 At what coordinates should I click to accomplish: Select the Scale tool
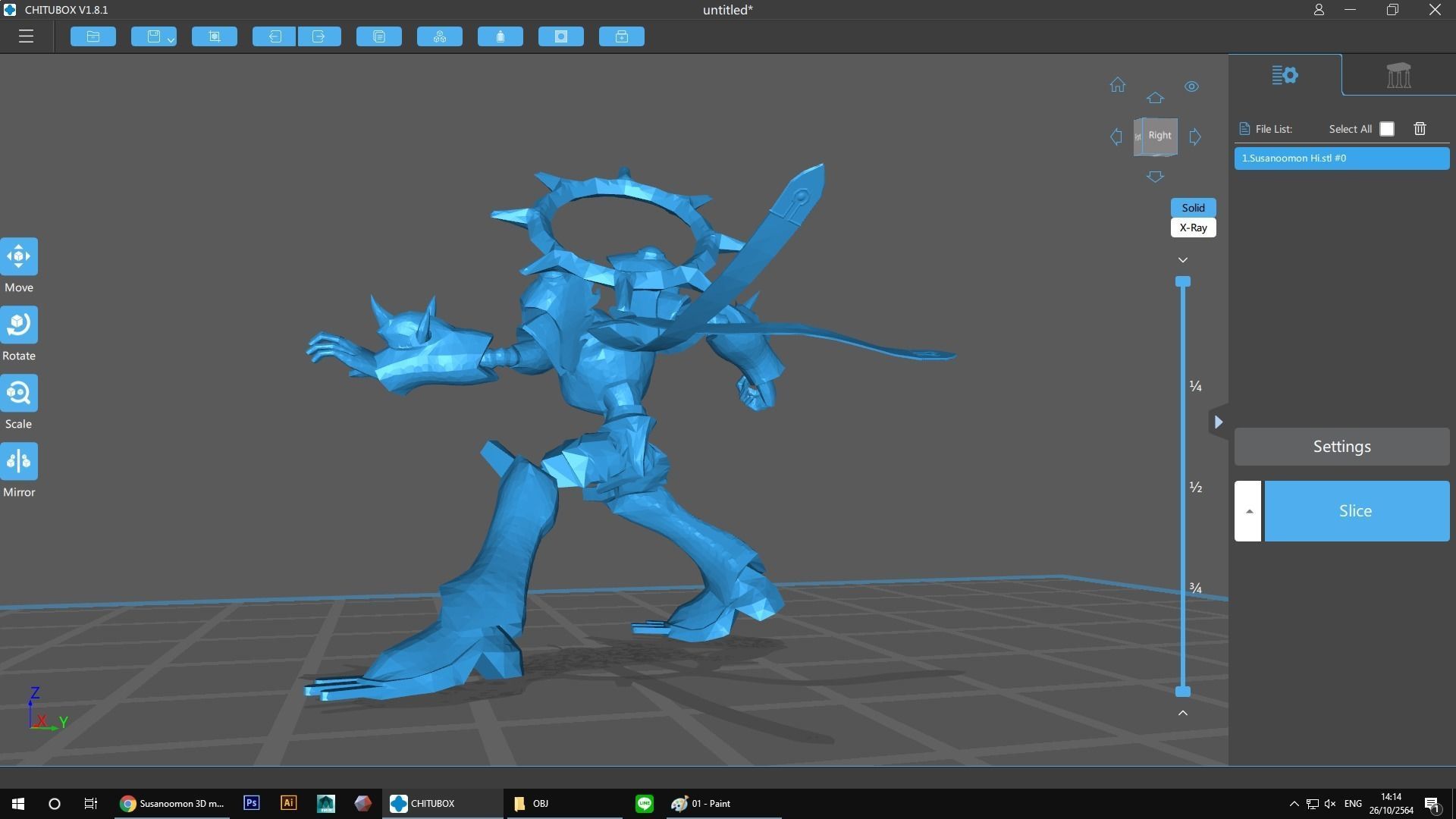tap(19, 393)
